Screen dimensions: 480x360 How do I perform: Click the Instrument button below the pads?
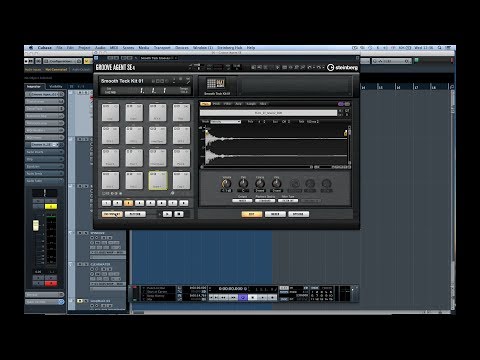click(112, 214)
